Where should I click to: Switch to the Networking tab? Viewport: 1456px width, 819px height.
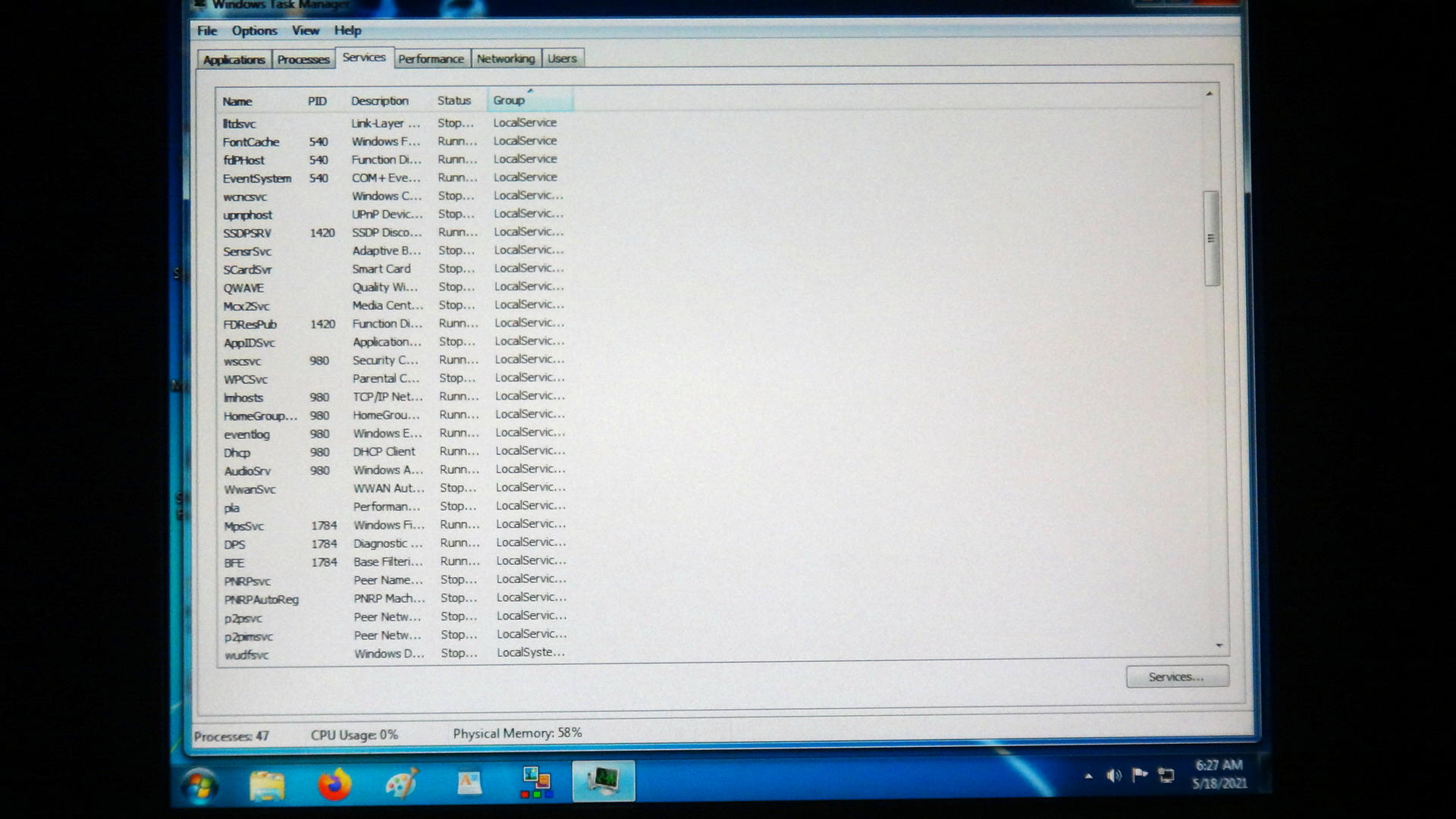point(506,59)
